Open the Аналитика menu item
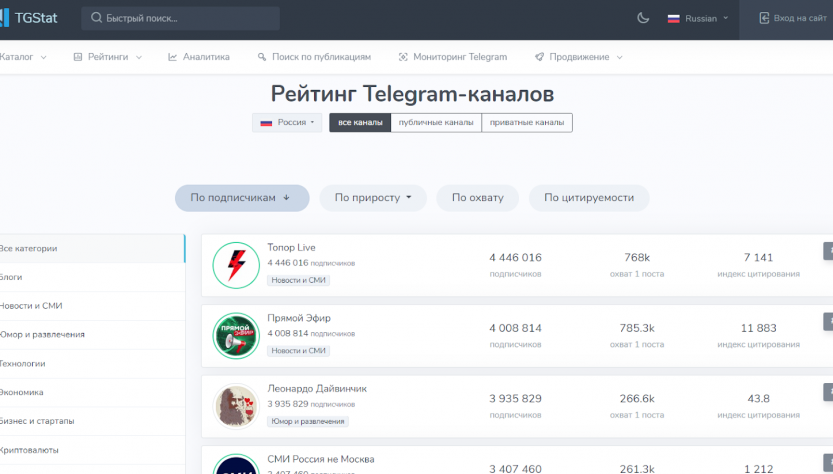 click(199, 57)
